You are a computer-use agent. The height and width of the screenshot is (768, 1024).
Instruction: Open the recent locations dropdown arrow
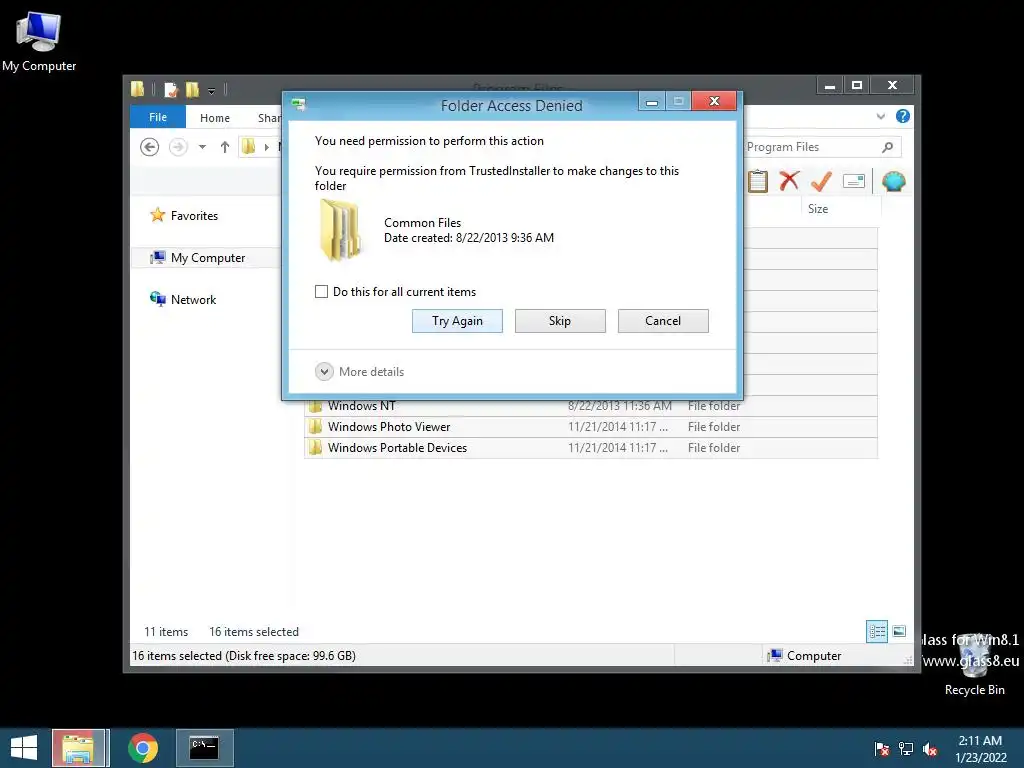click(x=202, y=147)
